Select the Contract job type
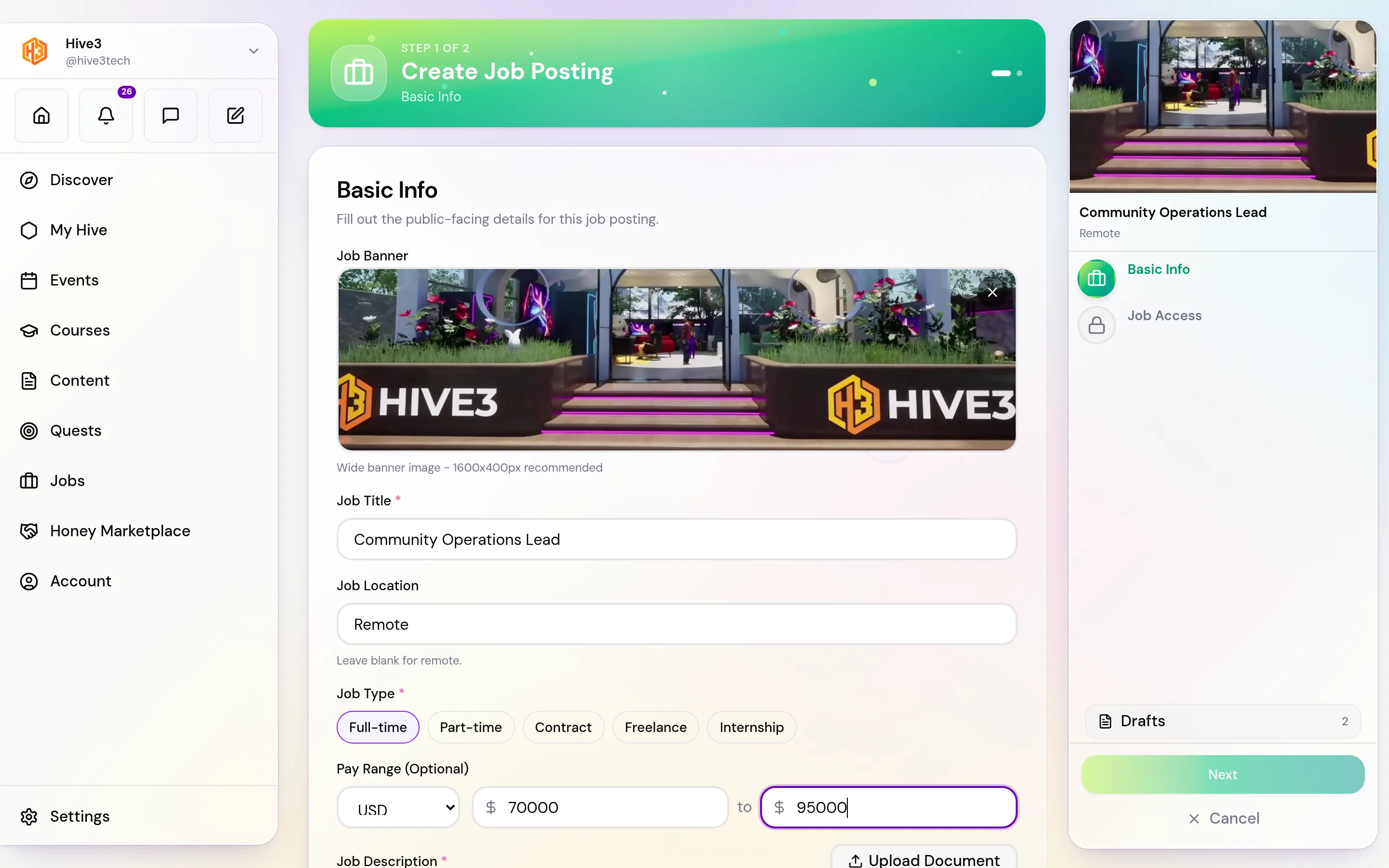Viewport: 1389px width, 868px height. [563, 727]
